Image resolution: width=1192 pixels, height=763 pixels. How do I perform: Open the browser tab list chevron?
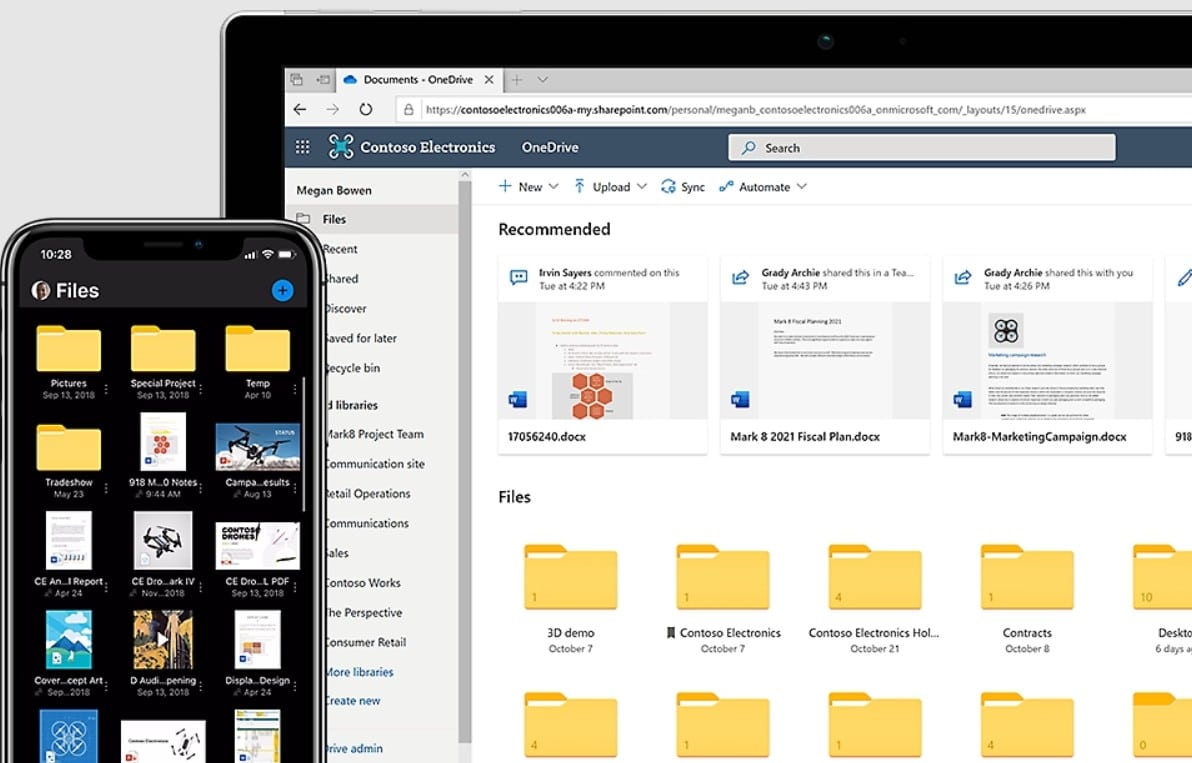point(543,79)
